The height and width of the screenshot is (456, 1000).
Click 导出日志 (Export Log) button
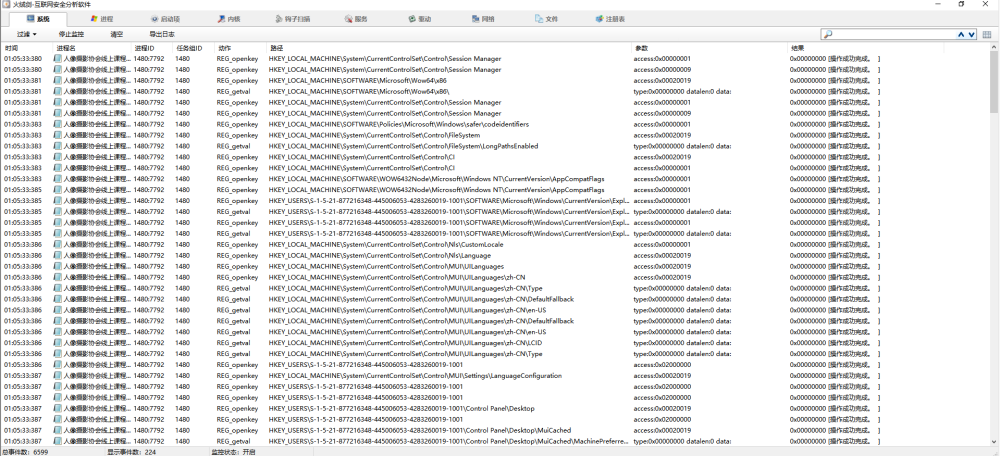[x=162, y=34]
